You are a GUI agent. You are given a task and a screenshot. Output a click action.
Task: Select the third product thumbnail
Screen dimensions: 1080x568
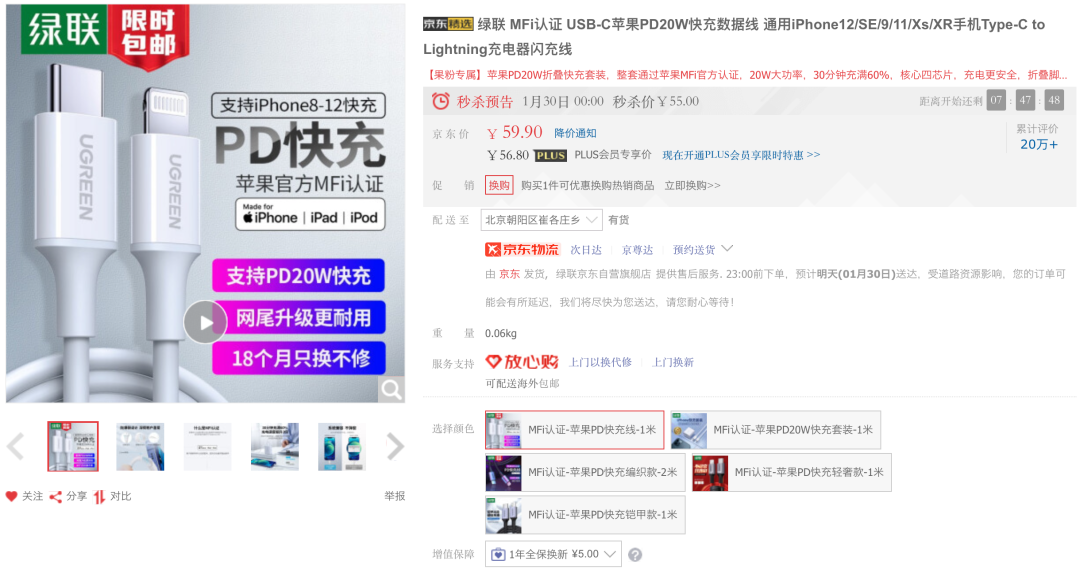207,446
